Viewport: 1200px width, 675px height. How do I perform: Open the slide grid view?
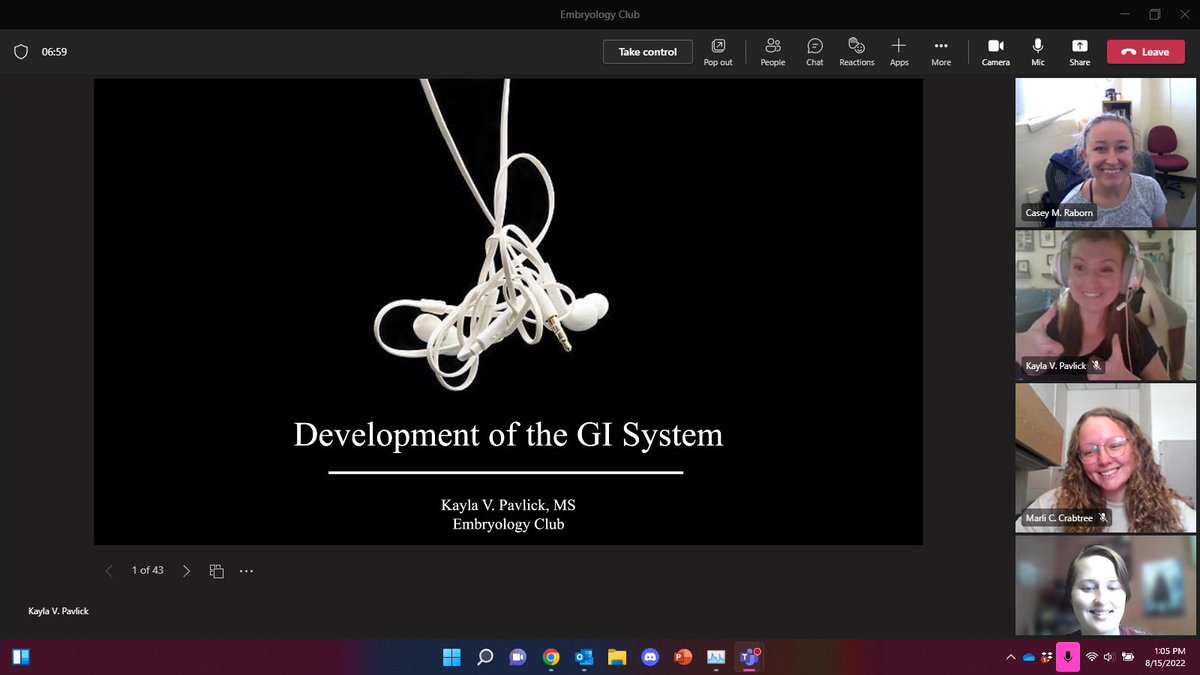(216, 570)
